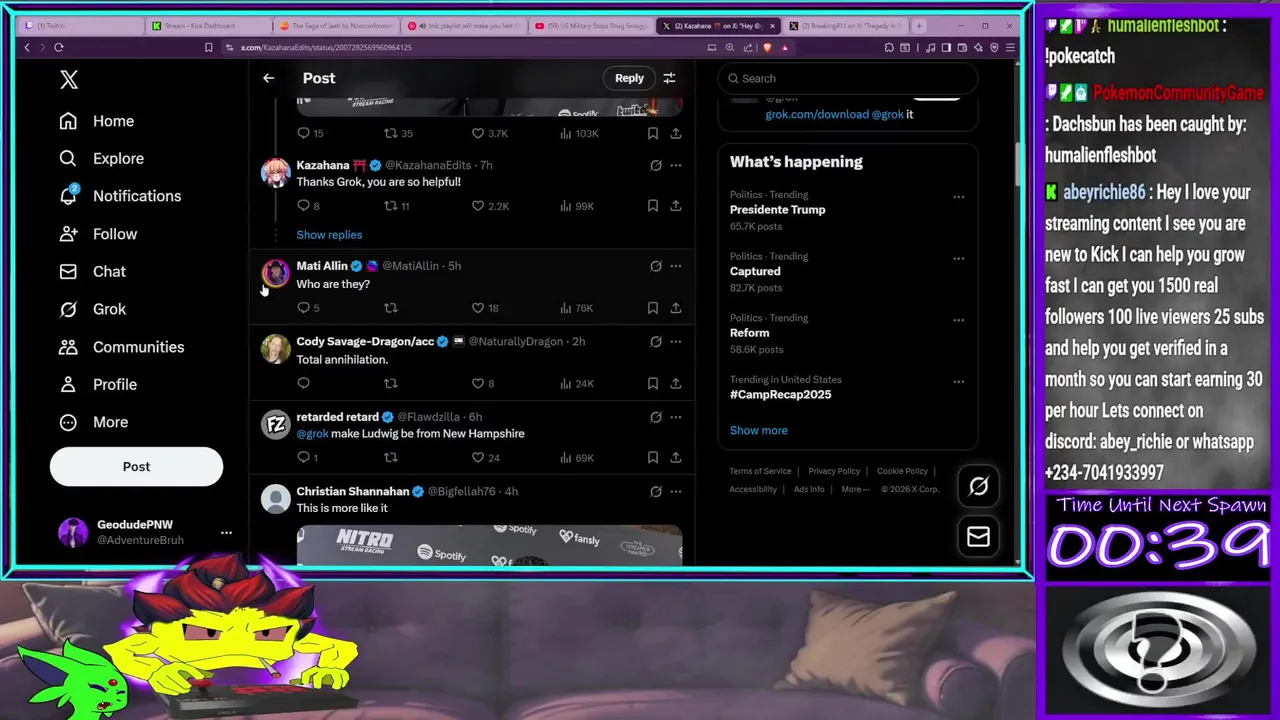Open Mati Allin's profile name
The image size is (1280, 720).
322,266
